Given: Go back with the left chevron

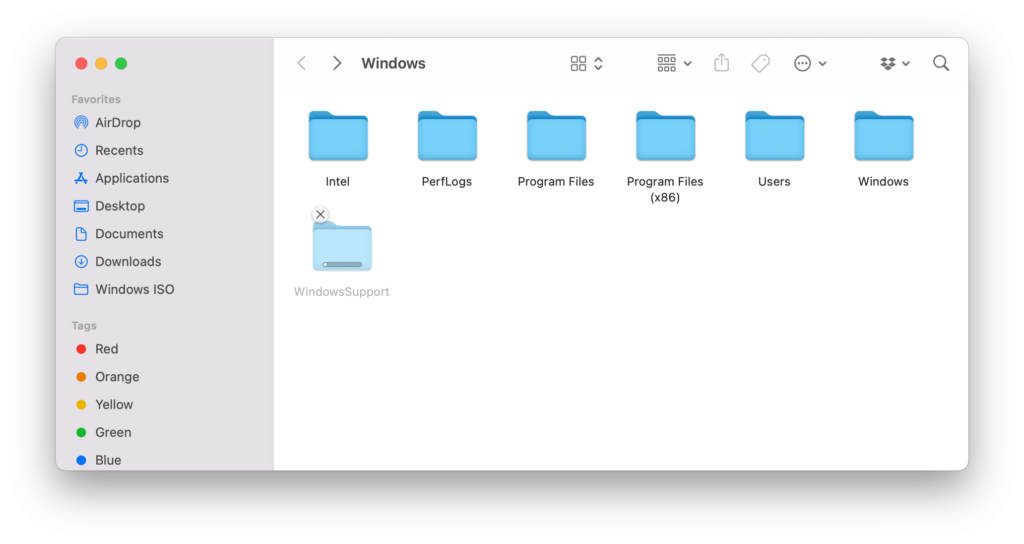Looking at the screenshot, I should tap(302, 63).
